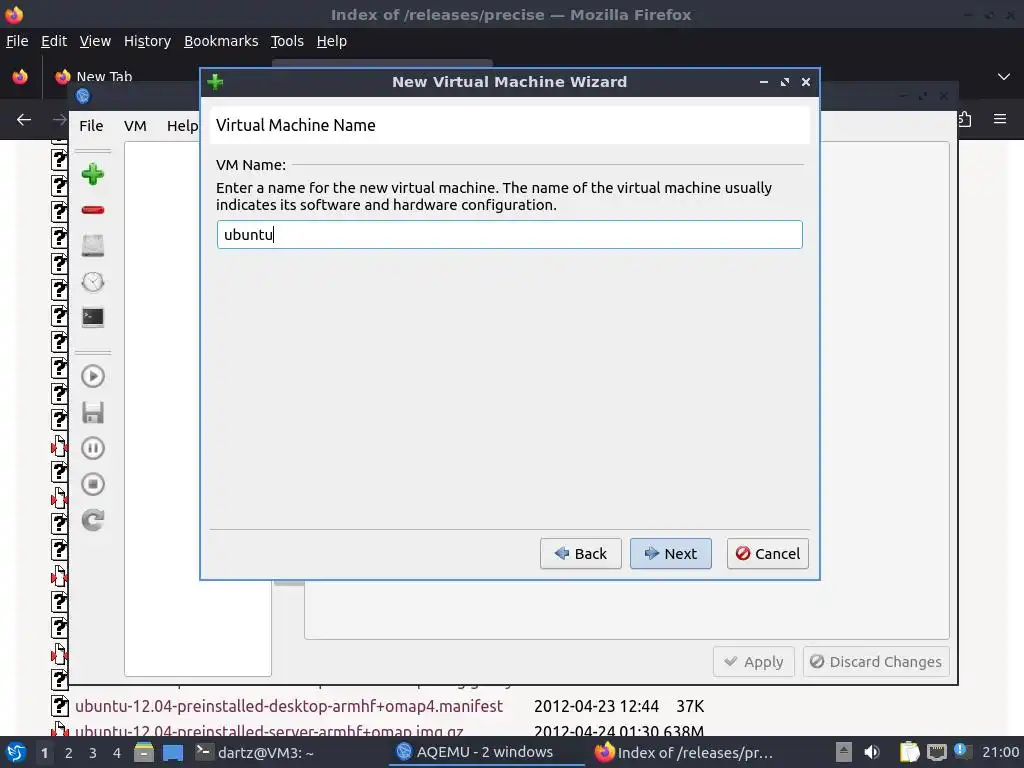Screen dimensions: 1024x768
Task: Open file manager icon in taskbar
Action: (x=144, y=753)
